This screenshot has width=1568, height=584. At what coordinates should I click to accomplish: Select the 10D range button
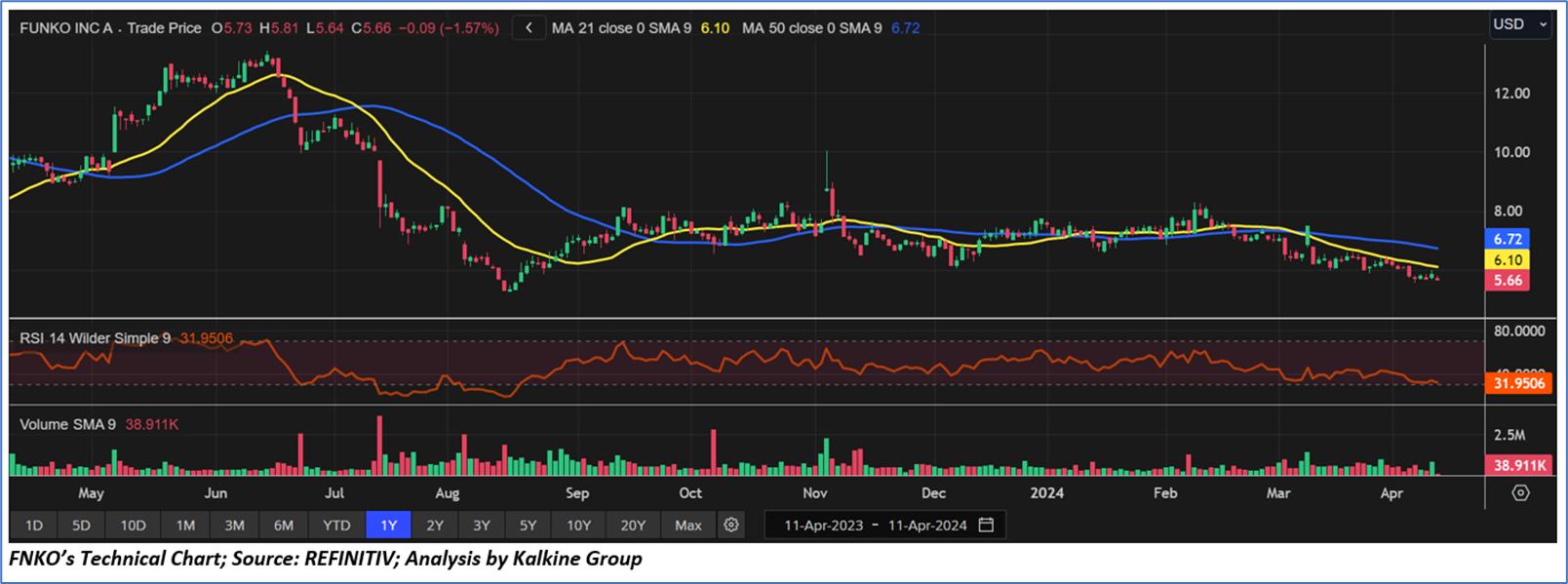[x=134, y=526]
